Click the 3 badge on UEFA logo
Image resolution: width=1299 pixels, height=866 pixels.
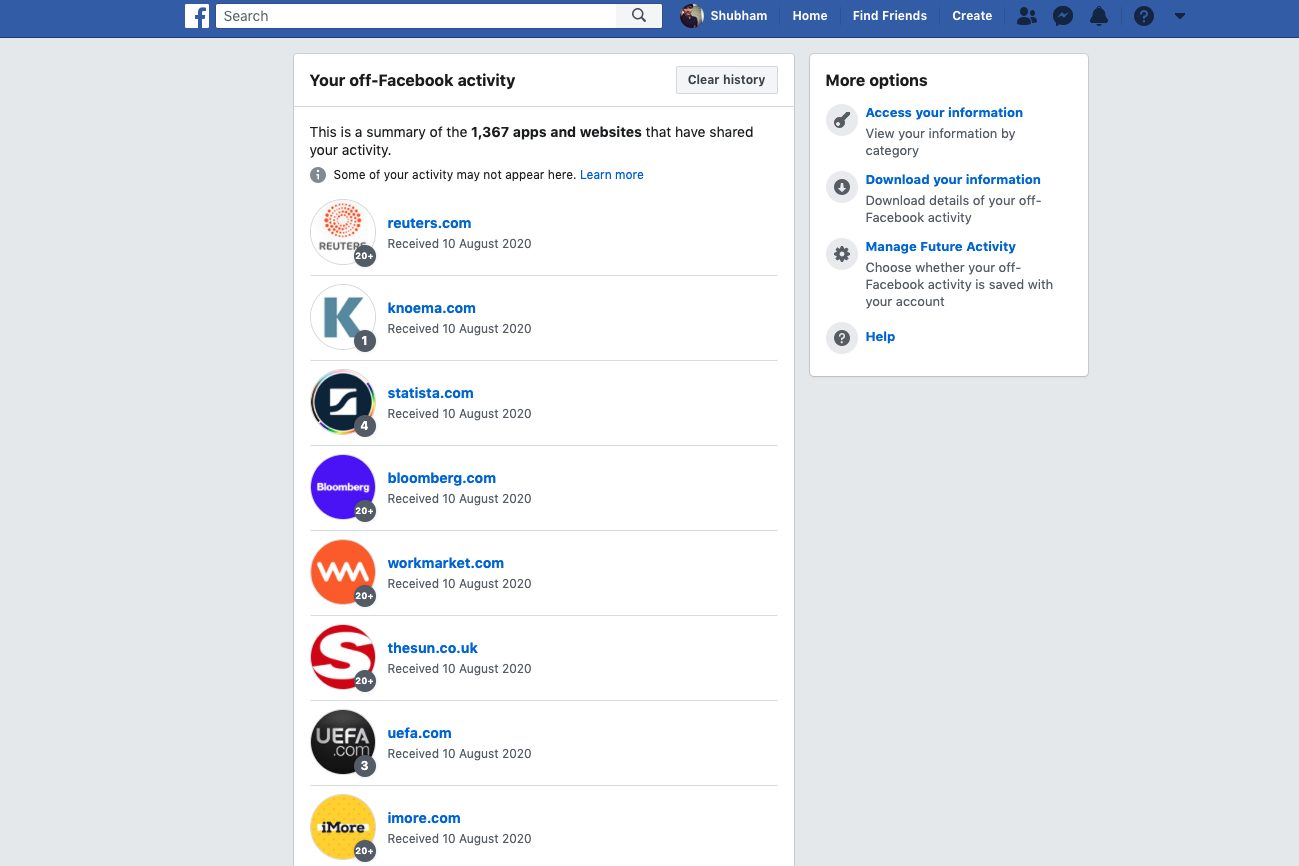365,766
